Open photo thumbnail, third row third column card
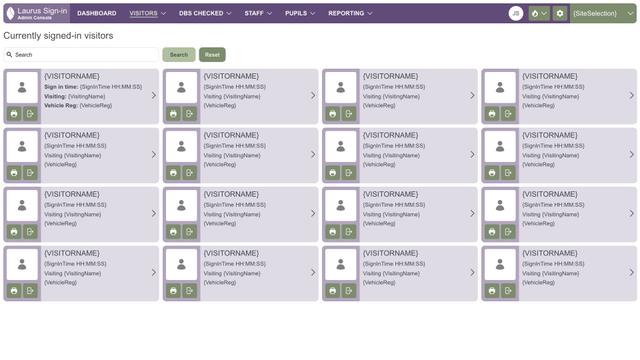Viewport: 640px width, 360px height. [341, 206]
